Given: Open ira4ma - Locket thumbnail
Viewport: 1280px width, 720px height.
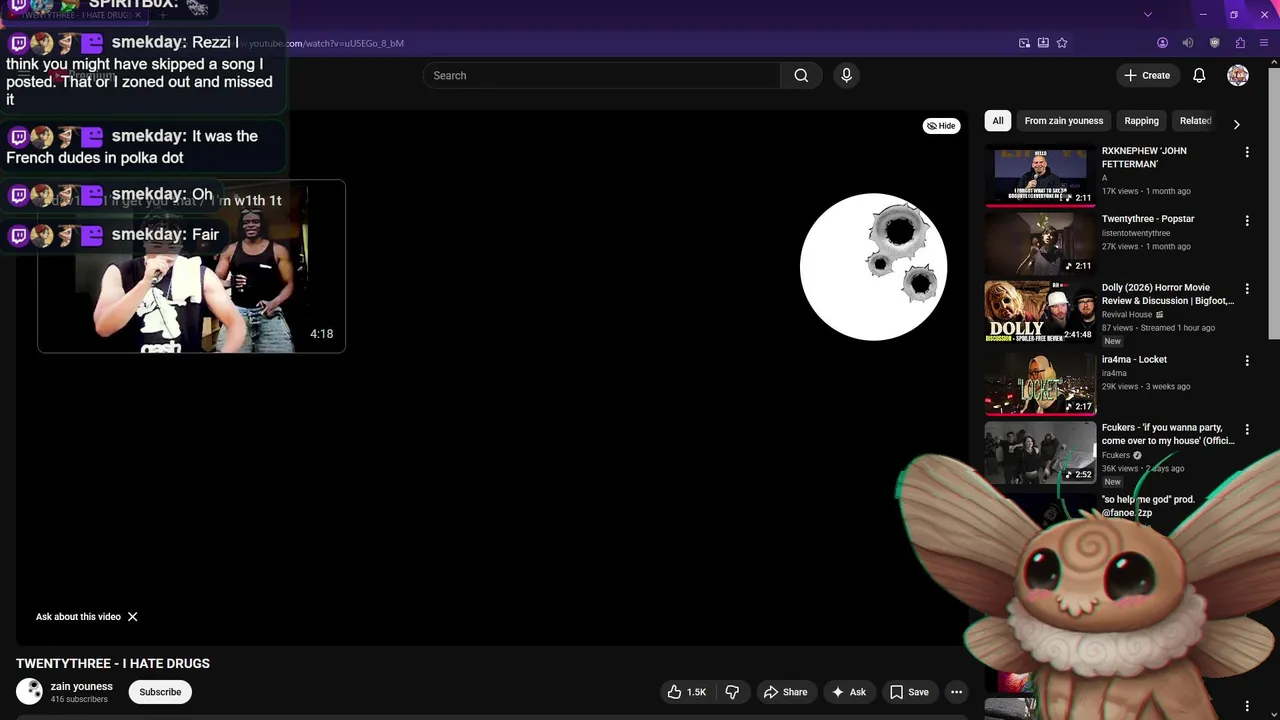Looking at the screenshot, I should coord(1040,383).
